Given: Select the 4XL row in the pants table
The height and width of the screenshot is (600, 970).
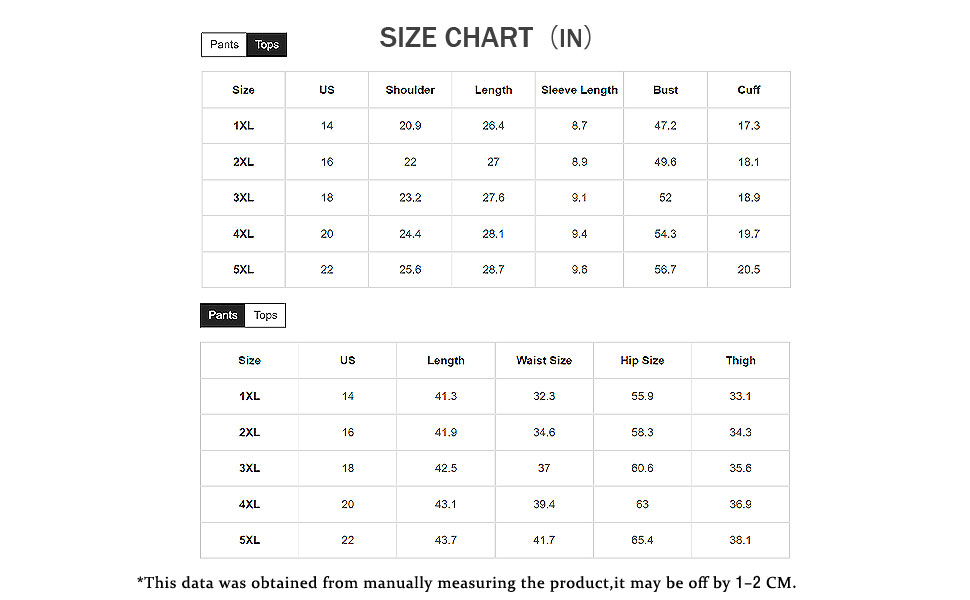Looking at the screenshot, I should [495, 505].
